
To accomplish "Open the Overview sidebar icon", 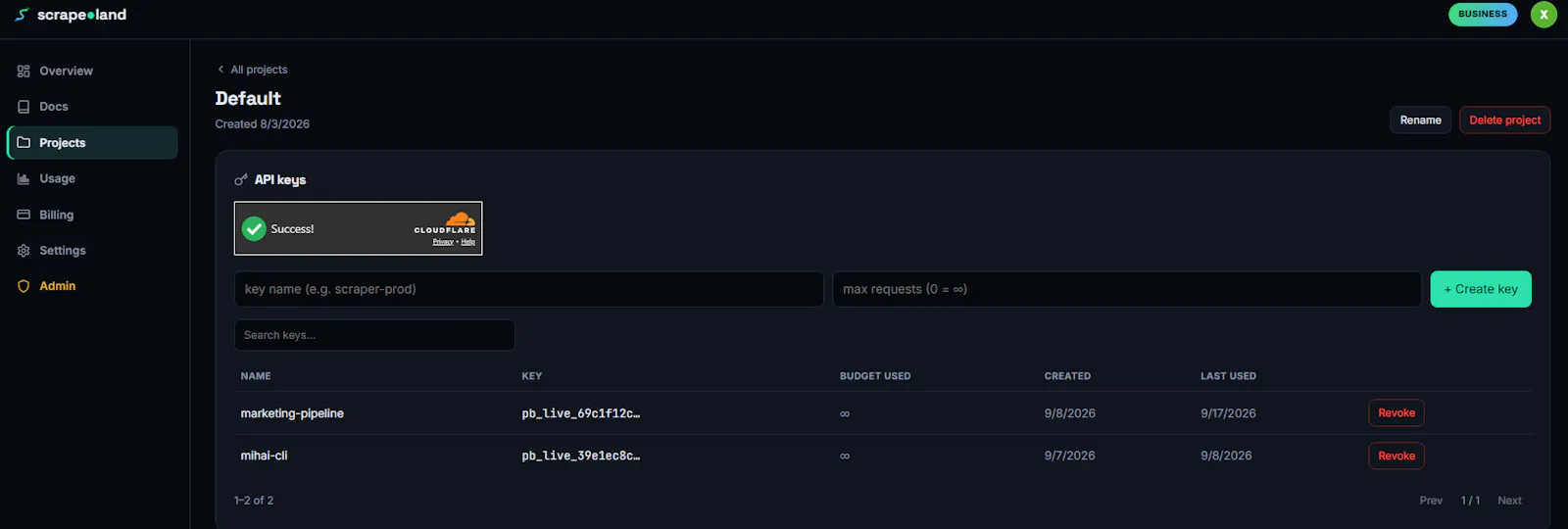I will point(24,72).
